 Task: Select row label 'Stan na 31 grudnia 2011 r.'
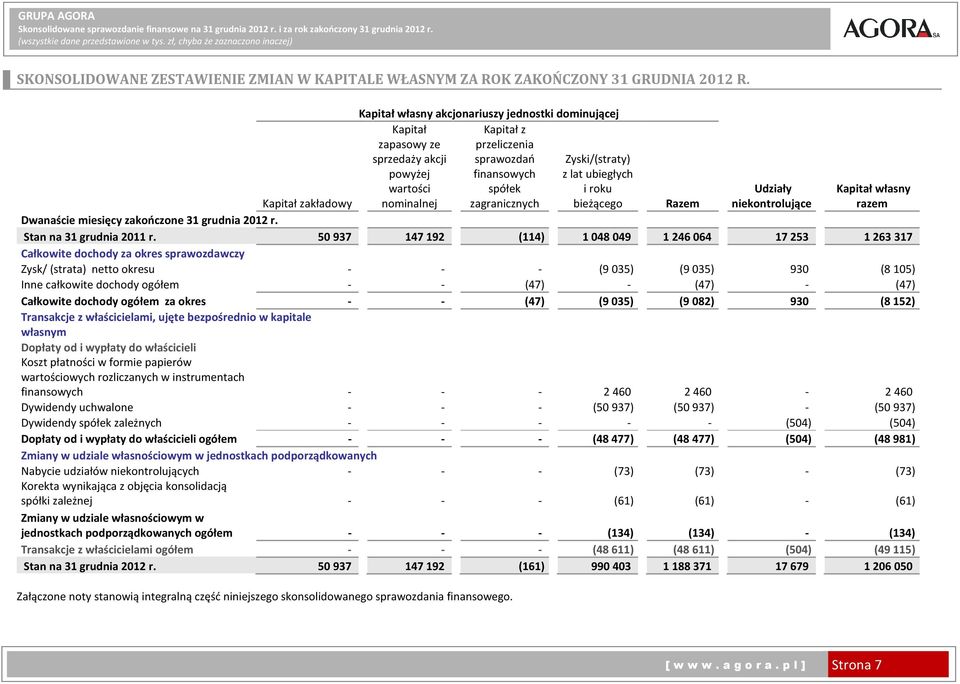coord(89,237)
